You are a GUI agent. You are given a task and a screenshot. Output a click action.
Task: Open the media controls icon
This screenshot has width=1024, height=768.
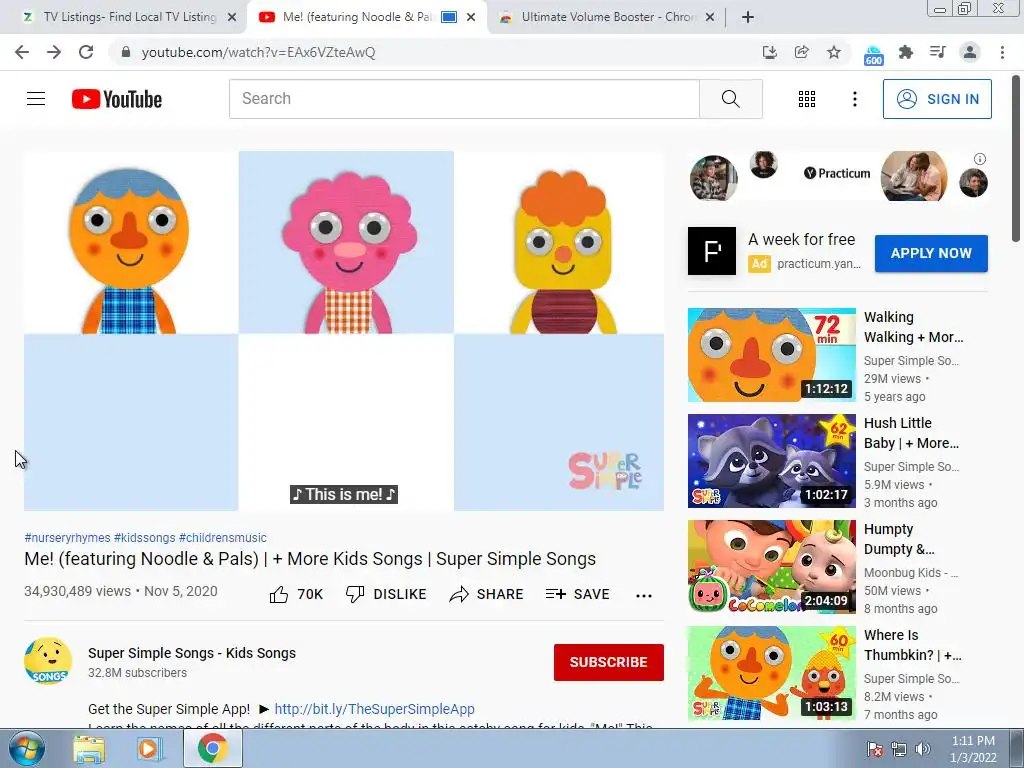click(938, 52)
